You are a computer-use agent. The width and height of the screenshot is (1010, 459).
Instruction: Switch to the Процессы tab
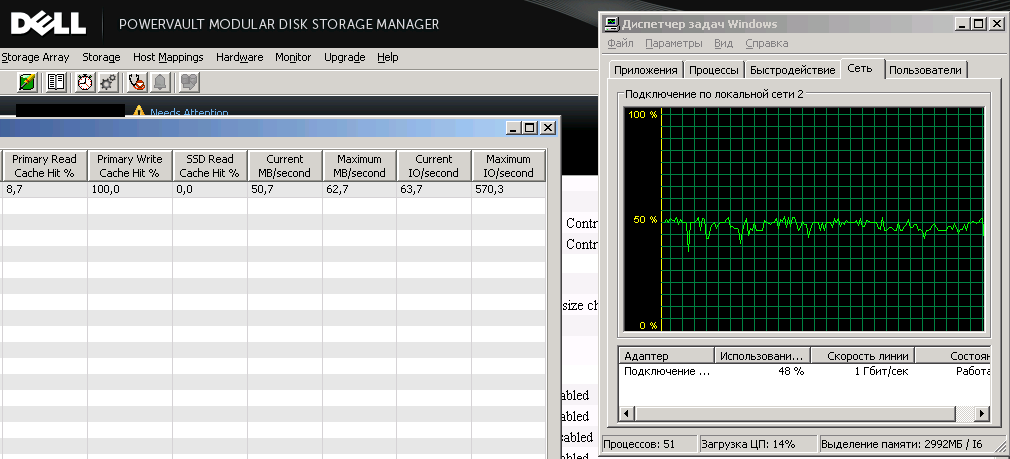(715, 70)
